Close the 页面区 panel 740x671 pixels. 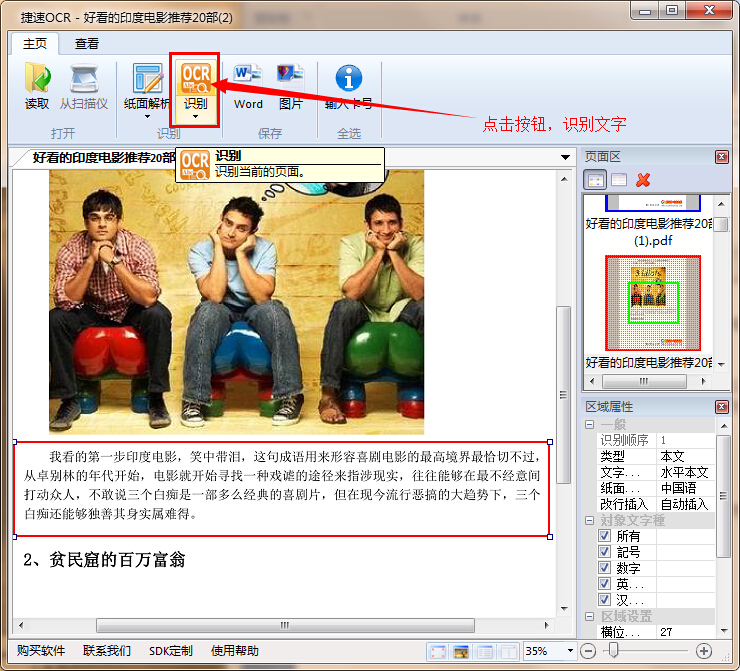pyautogui.click(x=722, y=157)
